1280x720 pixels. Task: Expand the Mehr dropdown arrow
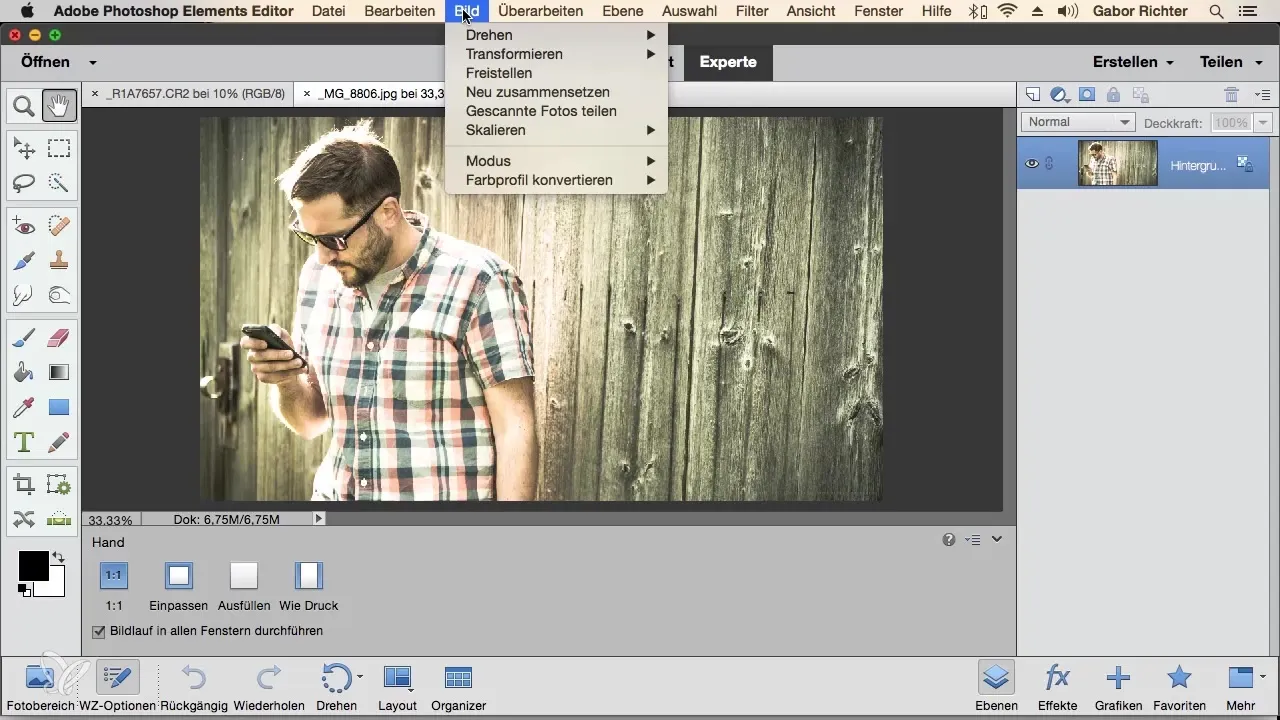1262,677
